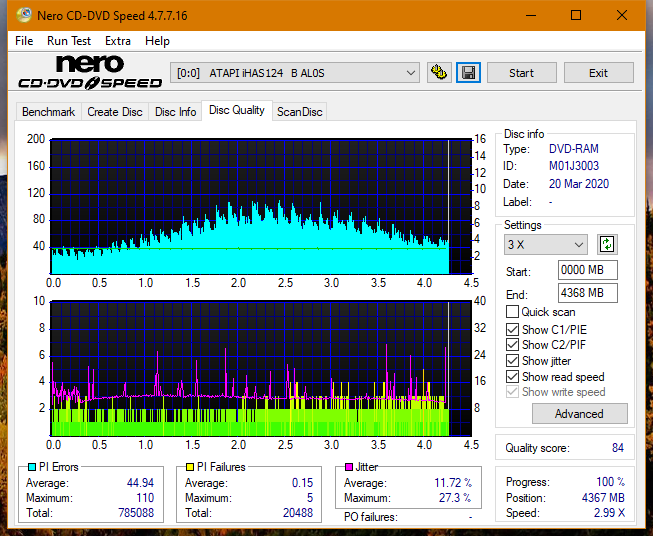
Task: Switch to the Create Disc tab
Action: coord(115,112)
